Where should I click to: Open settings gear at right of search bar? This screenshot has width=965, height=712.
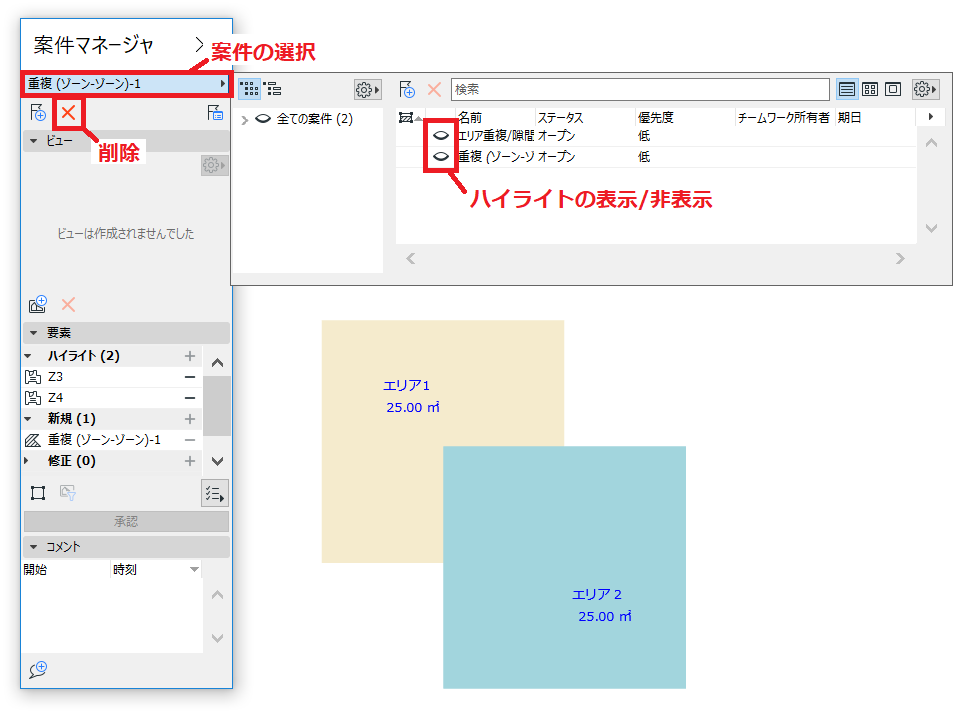click(x=925, y=89)
